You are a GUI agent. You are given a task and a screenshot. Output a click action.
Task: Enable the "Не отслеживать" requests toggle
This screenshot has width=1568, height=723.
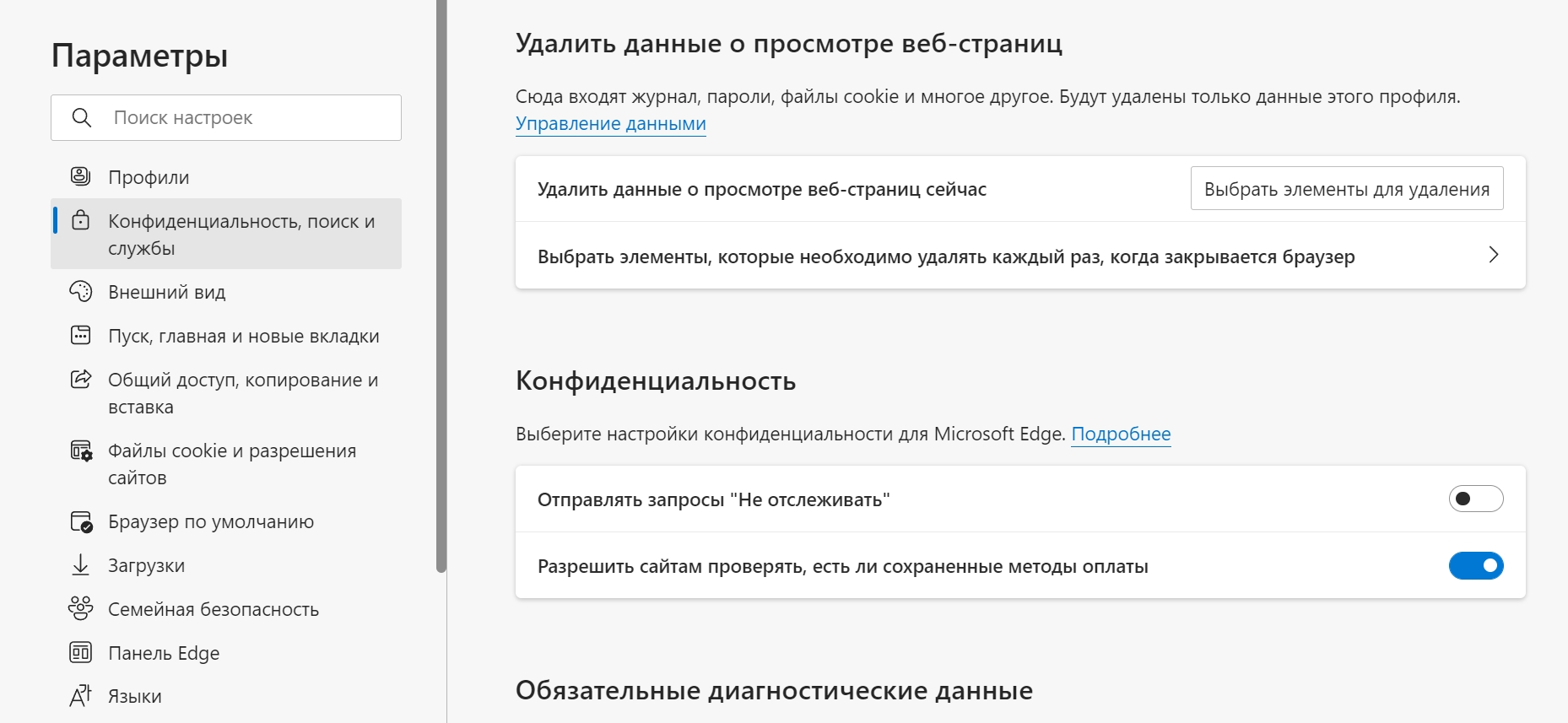[x=1476, y=499]
